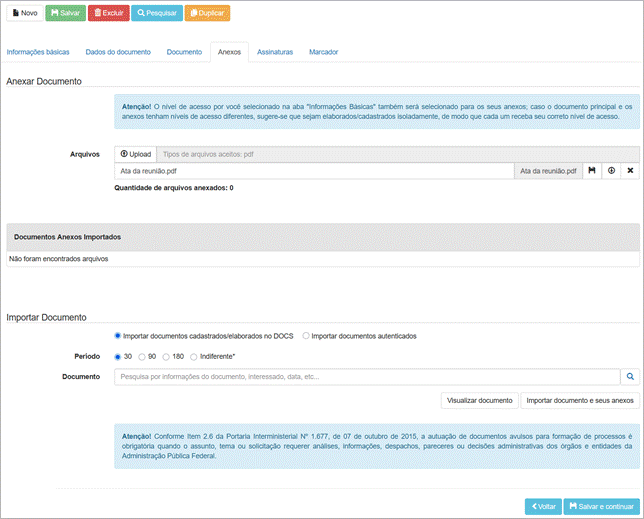Viewport: 644px width, 519px height.
Task: Click the blue Pesquisar button
Action: coord(156,14)
